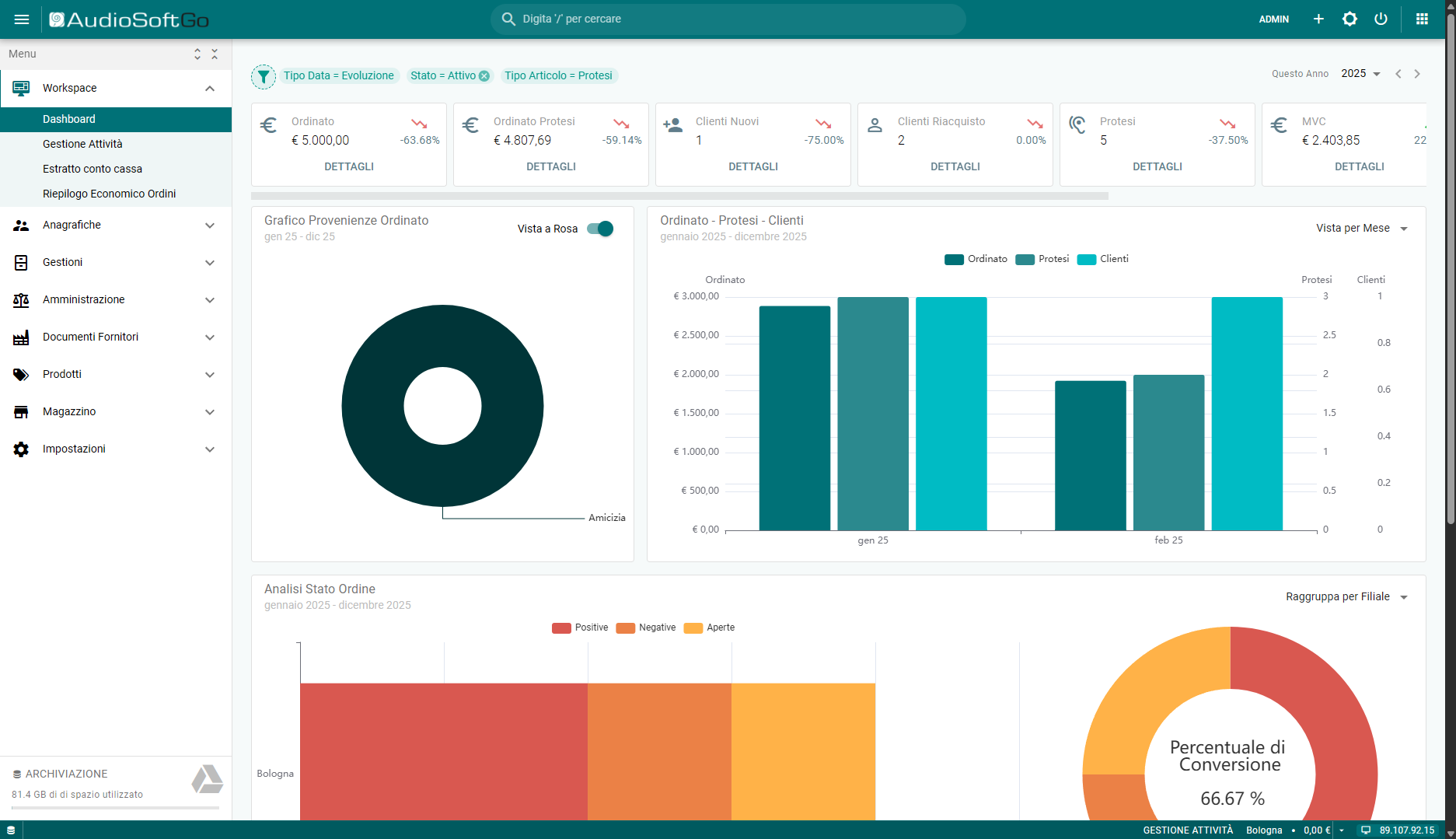Image resolution: width=1456 pixels, height=839 pixels.
Task: Click the plus add icon in header
Action: point(1318,19)
